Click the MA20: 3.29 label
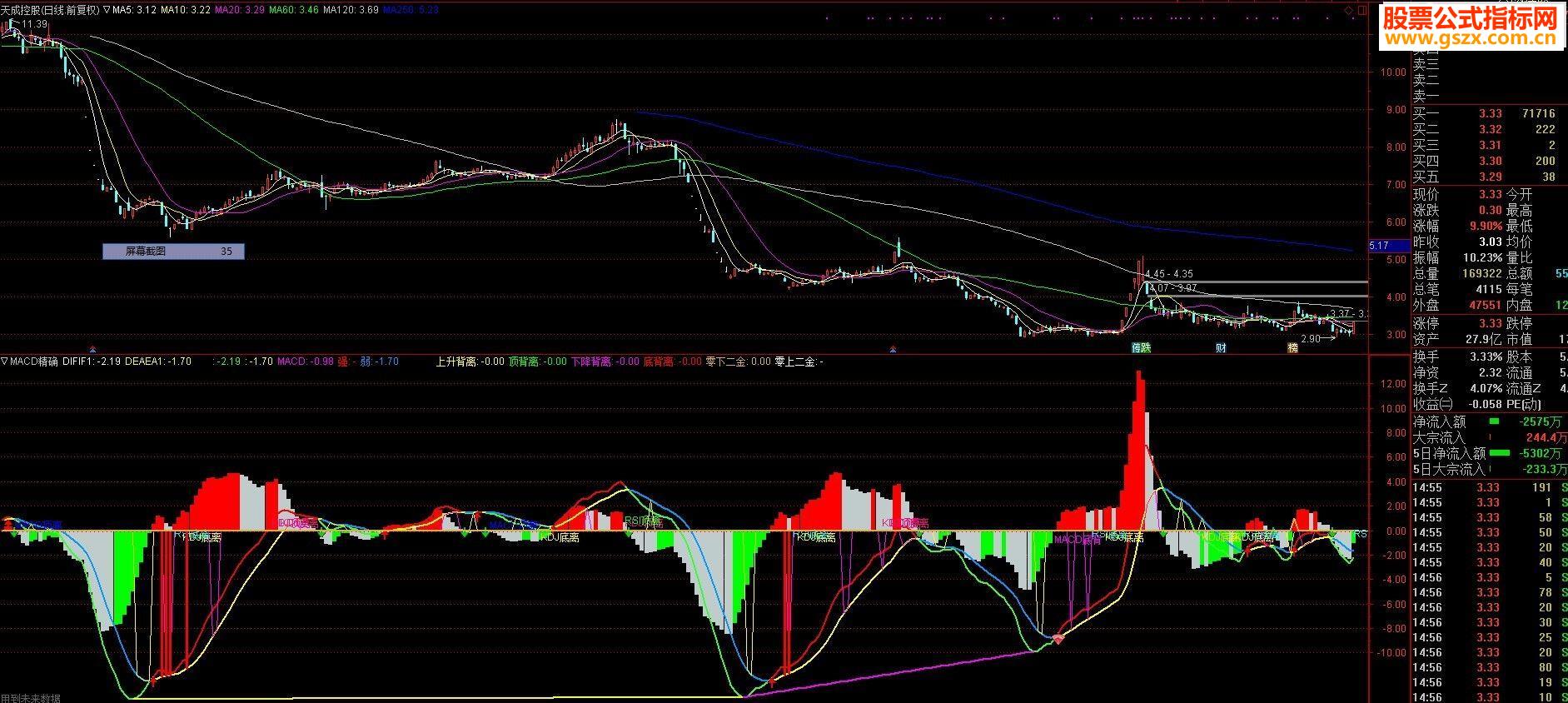Image resolution: width=1568 pixels, height=703 pixels. [x=240, y=11]
